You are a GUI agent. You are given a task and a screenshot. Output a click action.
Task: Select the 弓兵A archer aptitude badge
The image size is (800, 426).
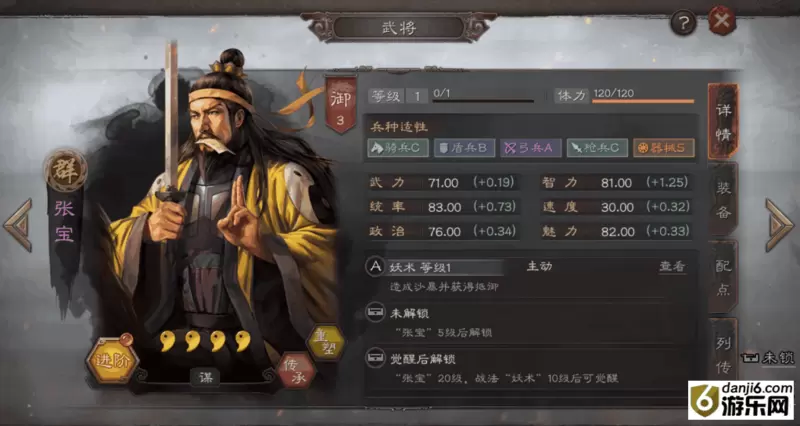click(531, 148)
